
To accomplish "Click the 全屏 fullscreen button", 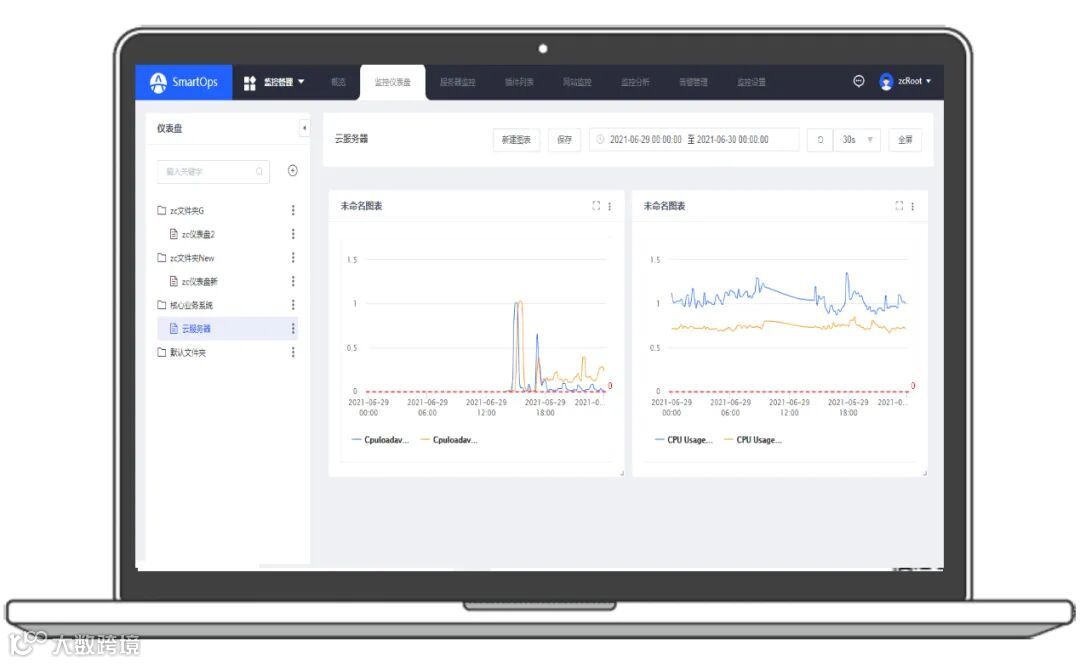I will click(x=905, y=140).
